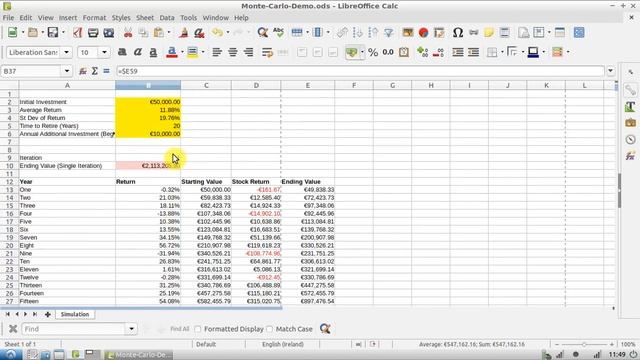This screenshot has height=360, width=640.
Task: Close the Find toolbar
Action: click(13, 329)
